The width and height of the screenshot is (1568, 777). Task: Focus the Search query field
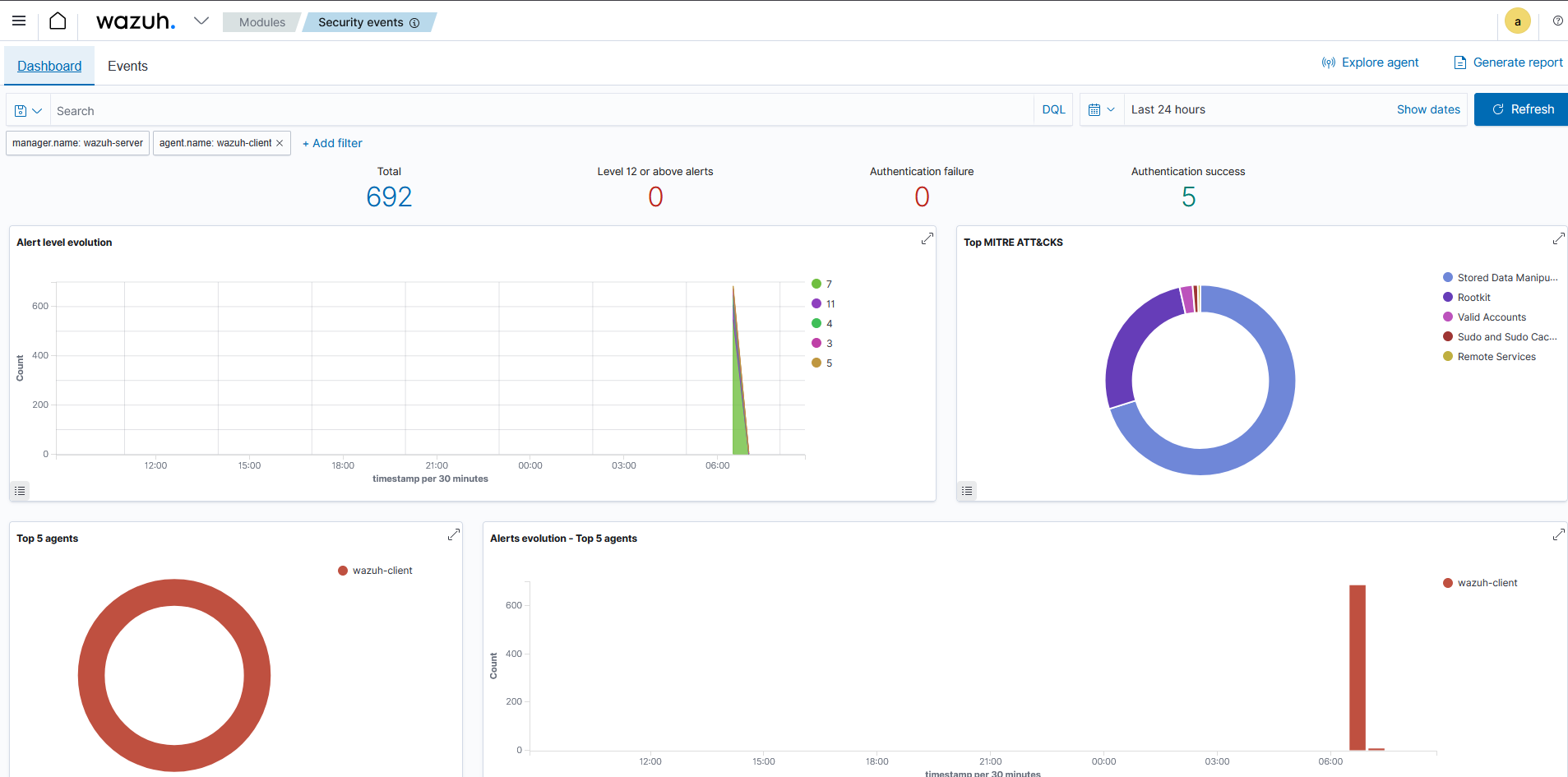click(x=541, y=110)
